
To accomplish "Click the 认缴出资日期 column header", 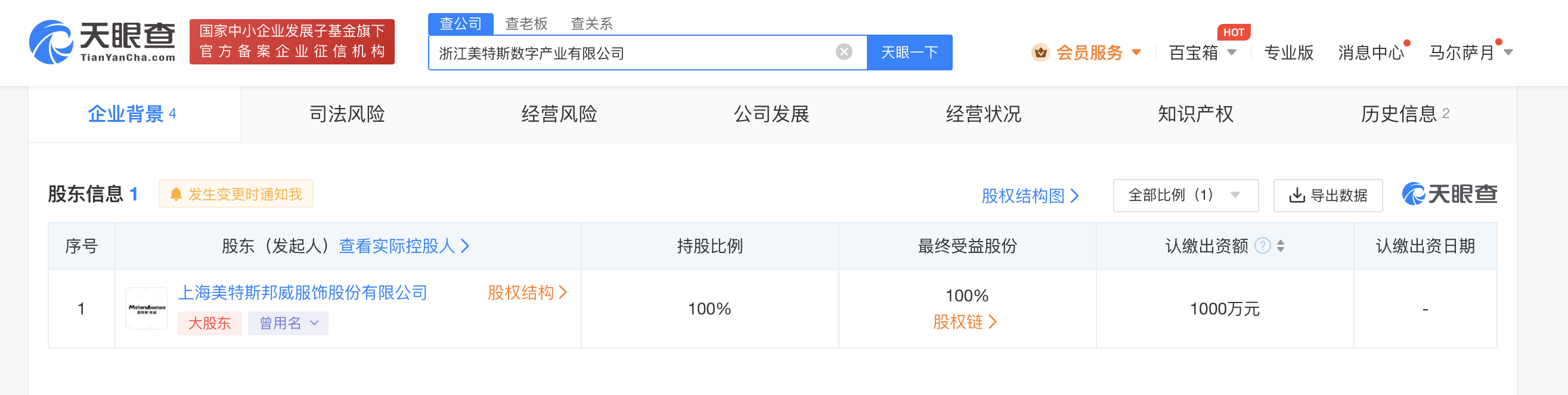I will pyautogui.click(x=1425, y=246).
